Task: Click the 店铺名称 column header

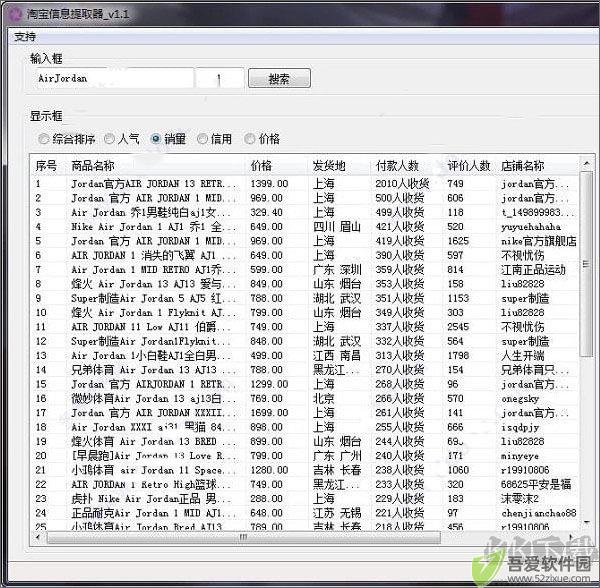Action: tap(537, 166)
